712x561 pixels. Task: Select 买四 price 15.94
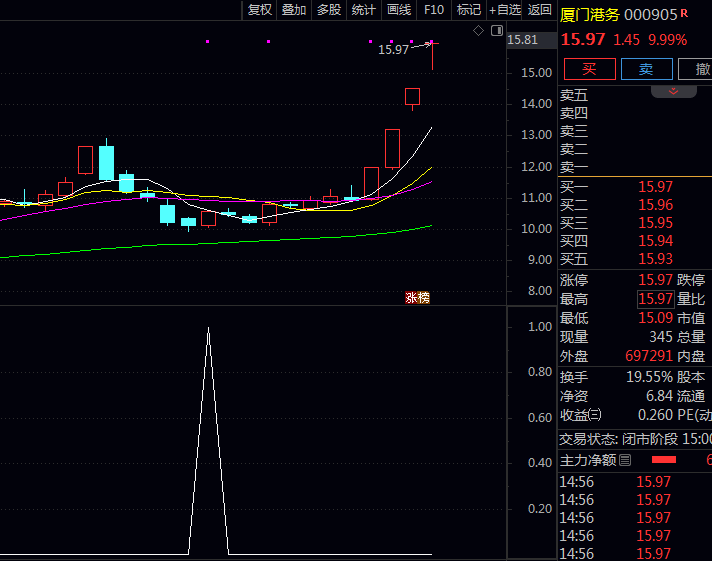655,241
